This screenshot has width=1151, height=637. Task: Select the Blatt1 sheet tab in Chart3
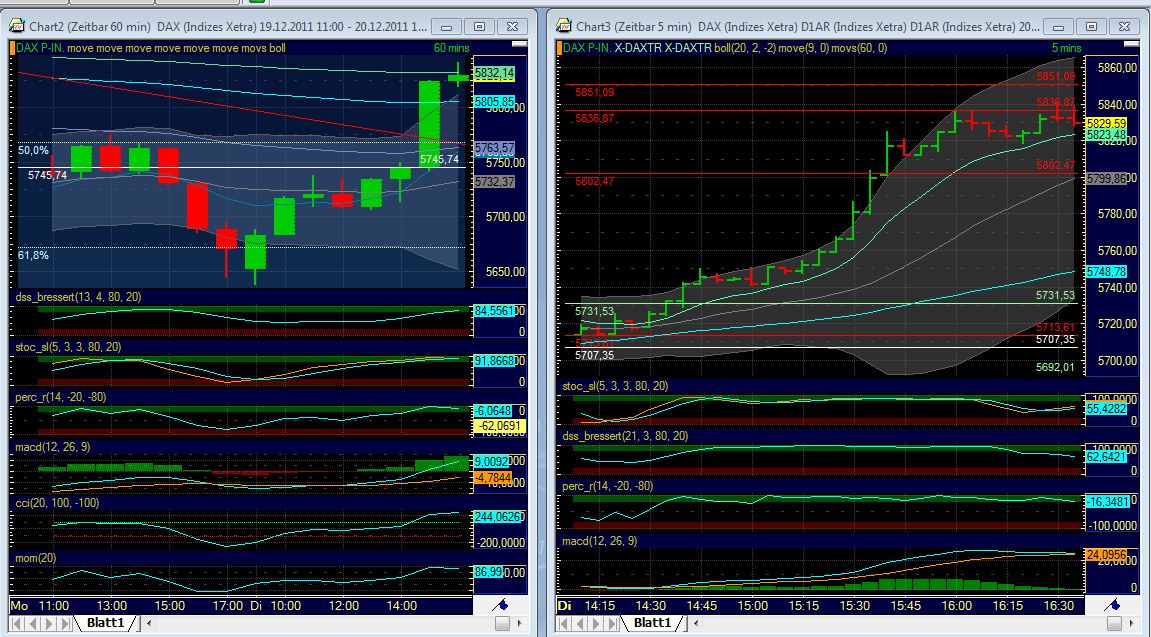(651, 622)
